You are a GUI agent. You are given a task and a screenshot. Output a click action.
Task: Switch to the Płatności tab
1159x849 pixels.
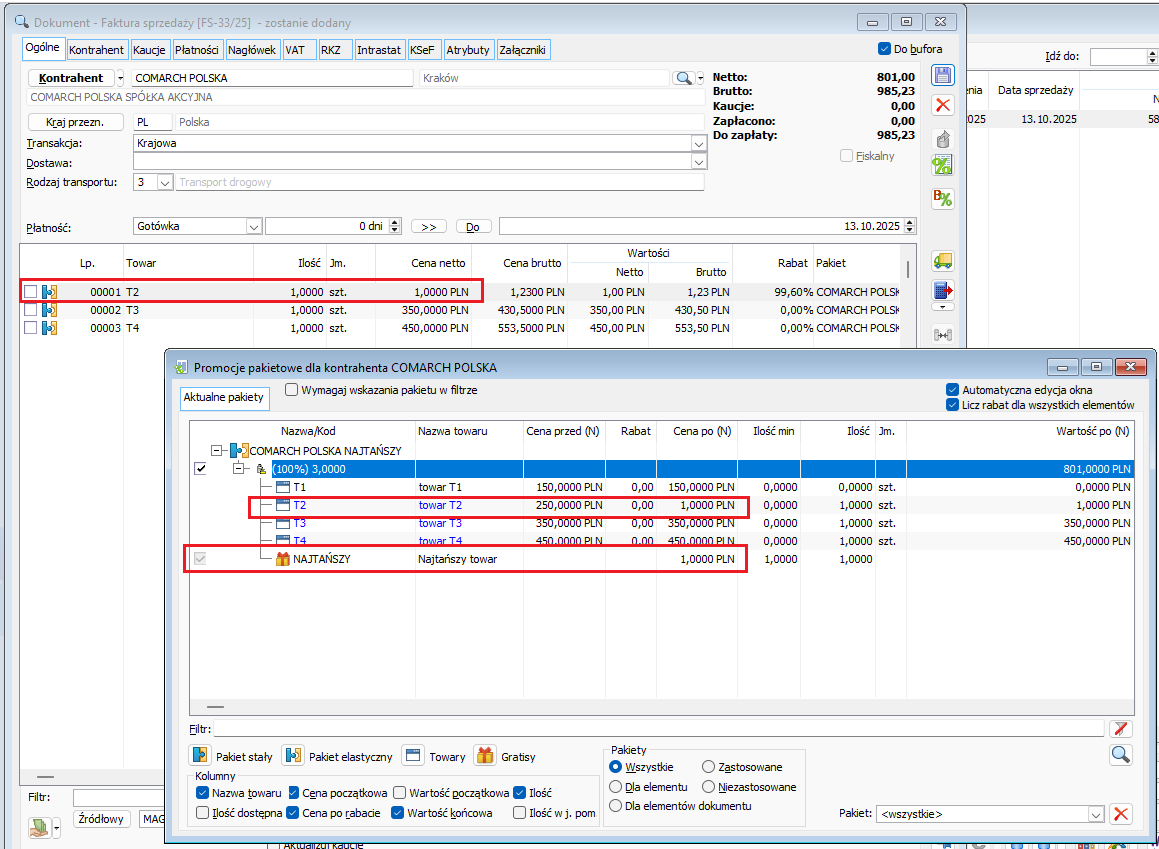pos(197,49)
